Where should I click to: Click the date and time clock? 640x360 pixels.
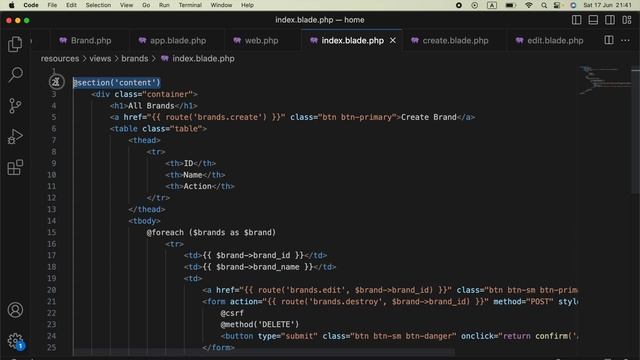(607, 5)
